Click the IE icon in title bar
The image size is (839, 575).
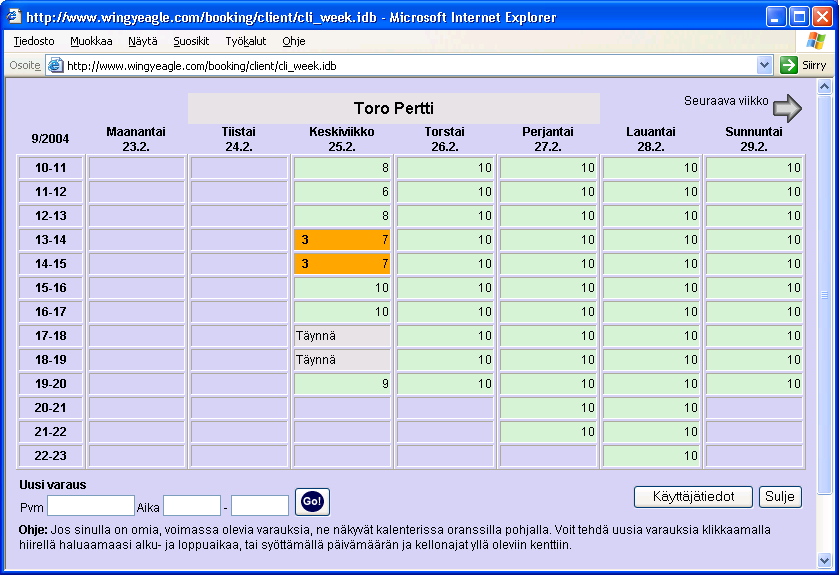[14, 16]
